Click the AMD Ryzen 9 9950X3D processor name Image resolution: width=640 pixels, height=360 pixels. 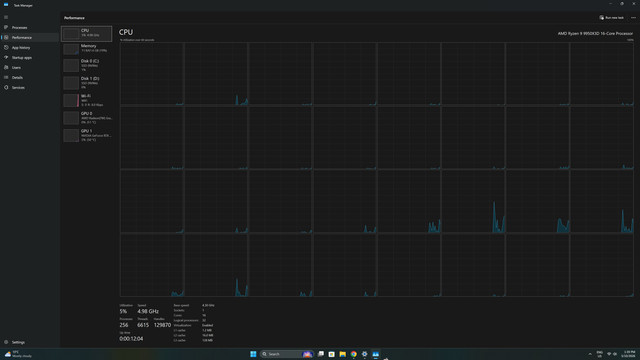coord(595,33)
